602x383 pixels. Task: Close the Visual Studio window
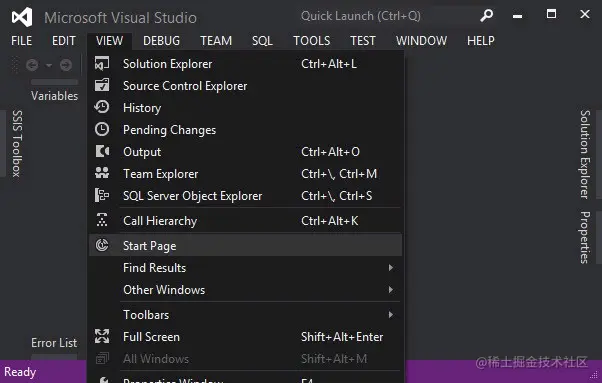(x=585, y=15)
